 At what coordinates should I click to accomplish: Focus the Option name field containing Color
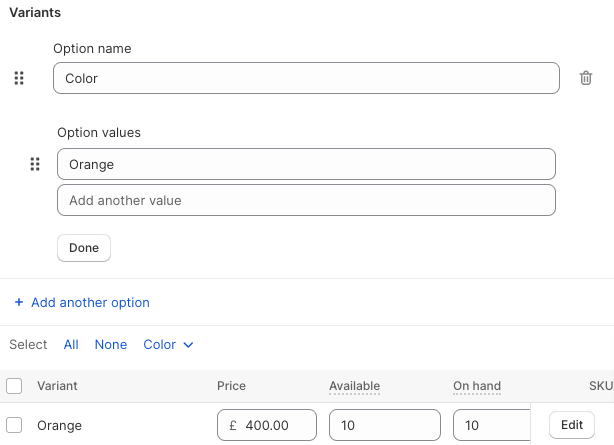pos(305,78)
